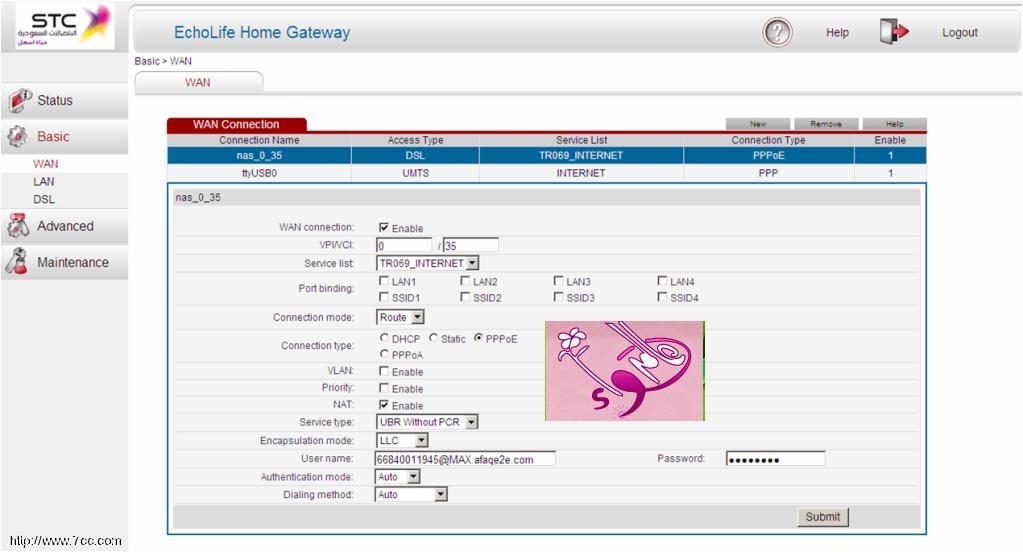Click the Maintenance sidebar icon

(x=17, y=262)
